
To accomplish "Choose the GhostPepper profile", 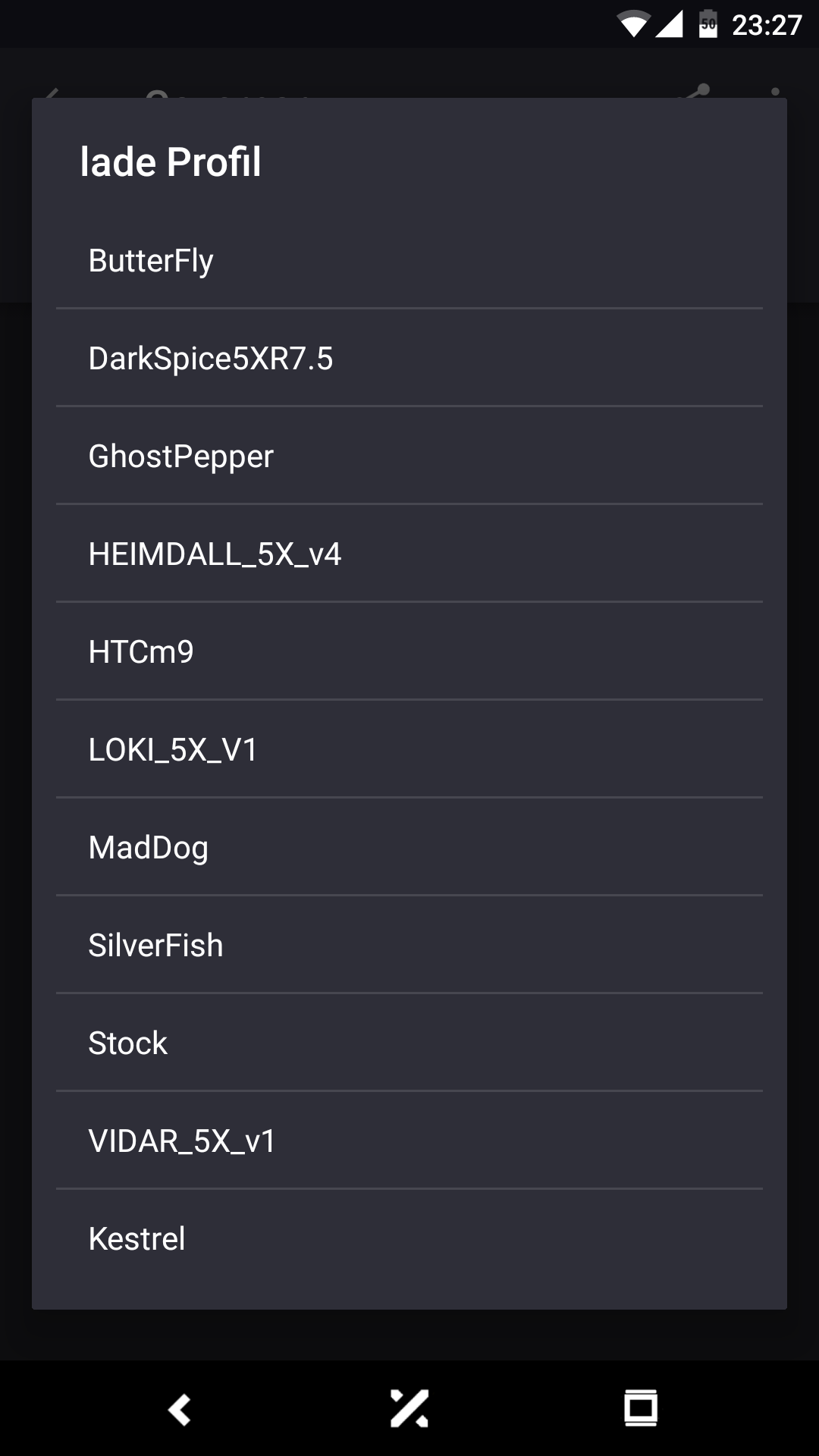I will (x=409, y=457).
